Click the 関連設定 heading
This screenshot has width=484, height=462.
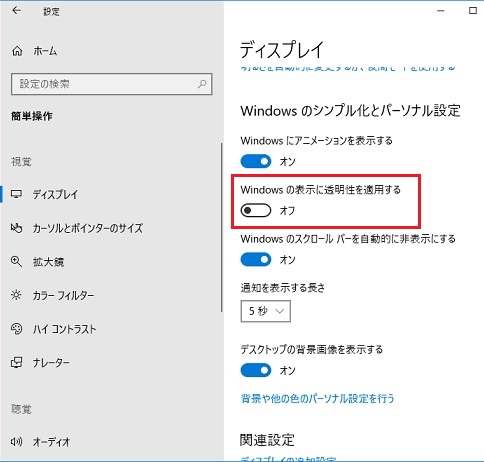coord(267,440)
